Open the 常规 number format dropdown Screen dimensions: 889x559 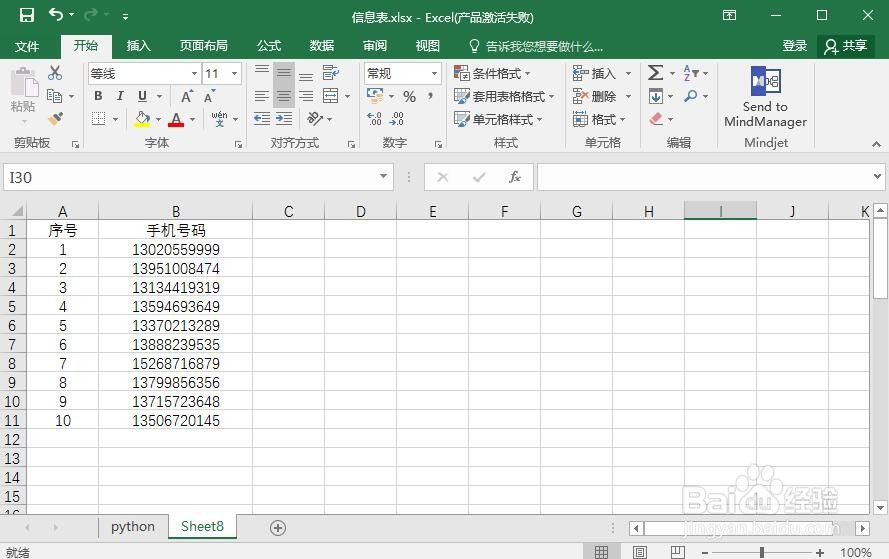[434, 73]
